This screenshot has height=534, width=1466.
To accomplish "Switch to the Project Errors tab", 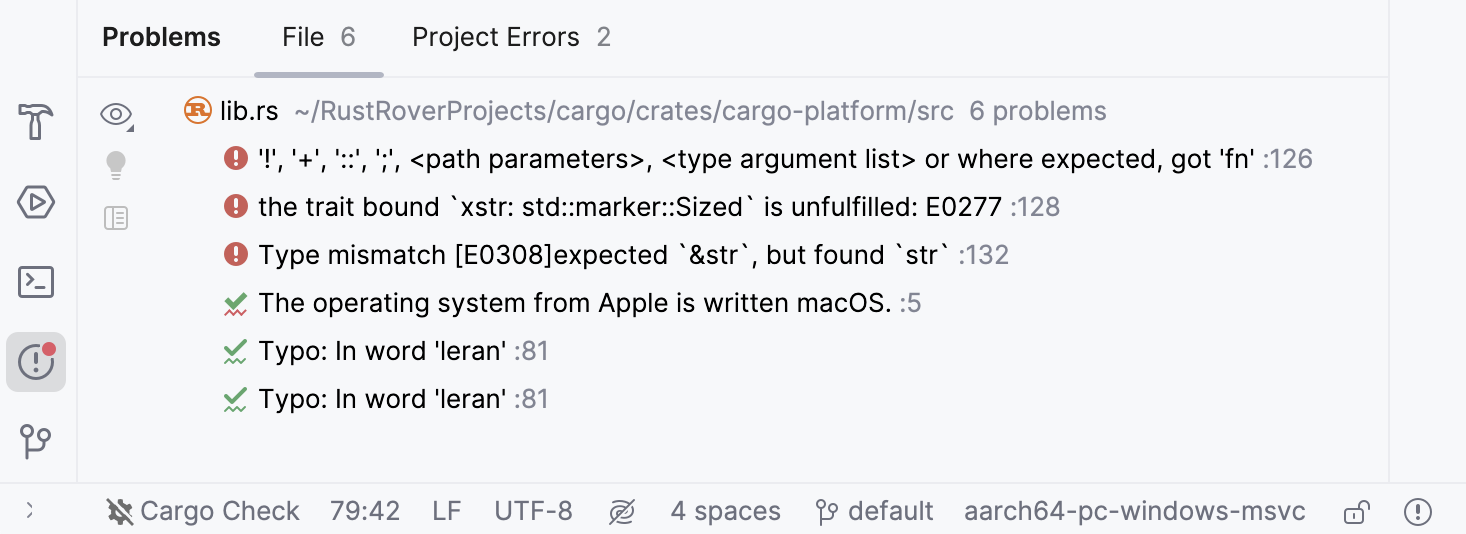I will pyautogui.click(x=511, y=38).
